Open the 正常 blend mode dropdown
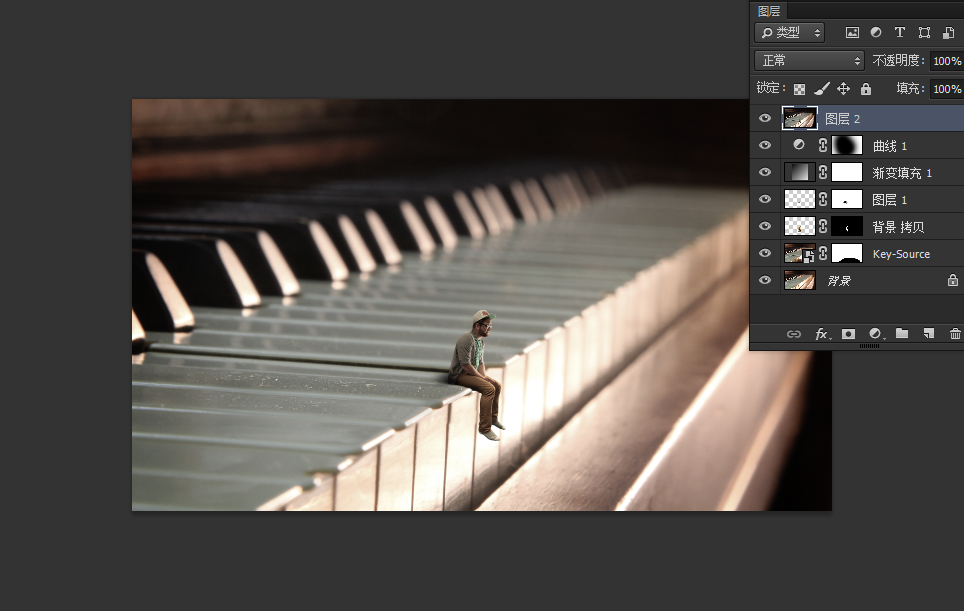The width and height of the screenshot is (964, 611). [809, 61]
